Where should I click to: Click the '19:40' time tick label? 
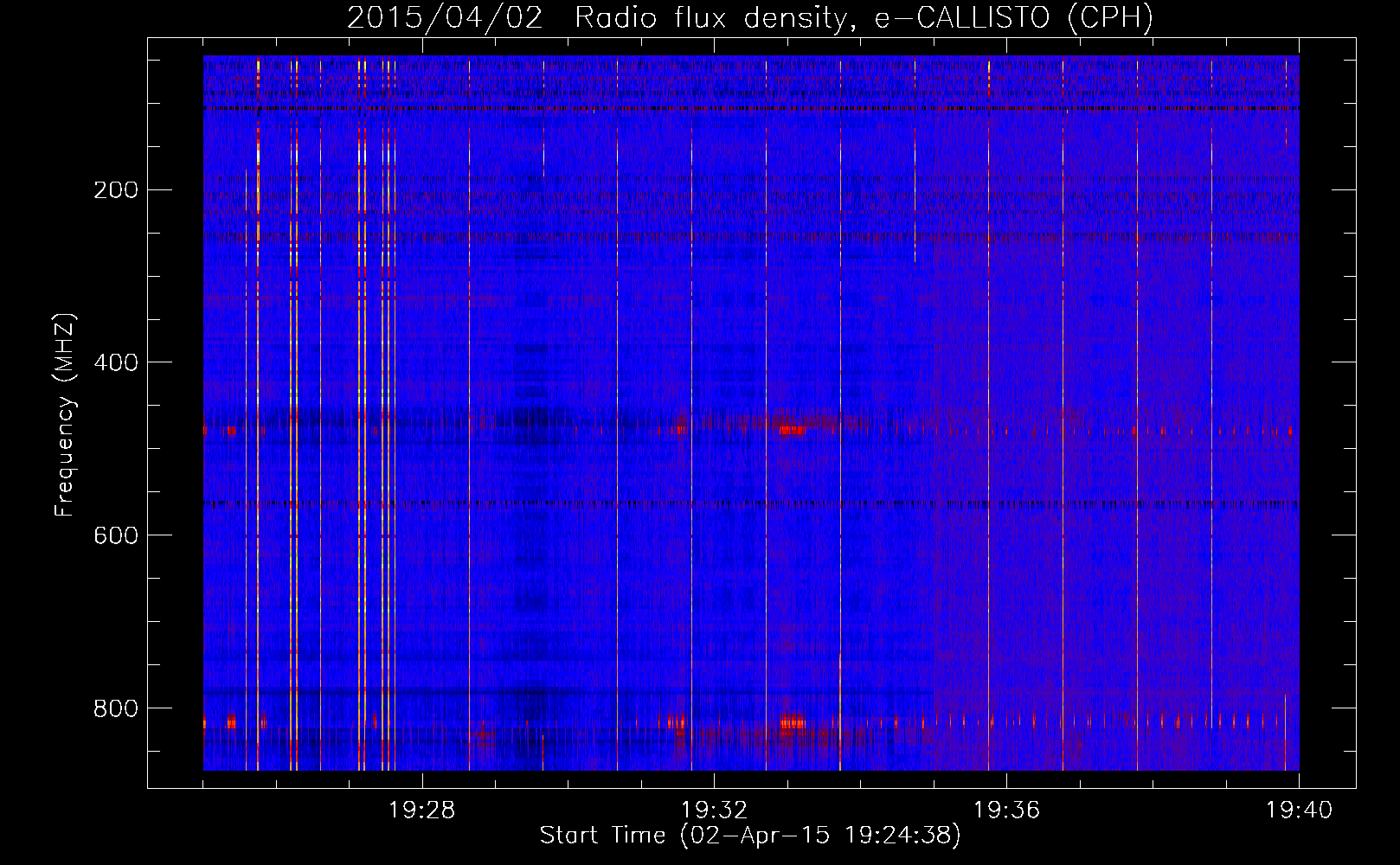coord(1299,811)
